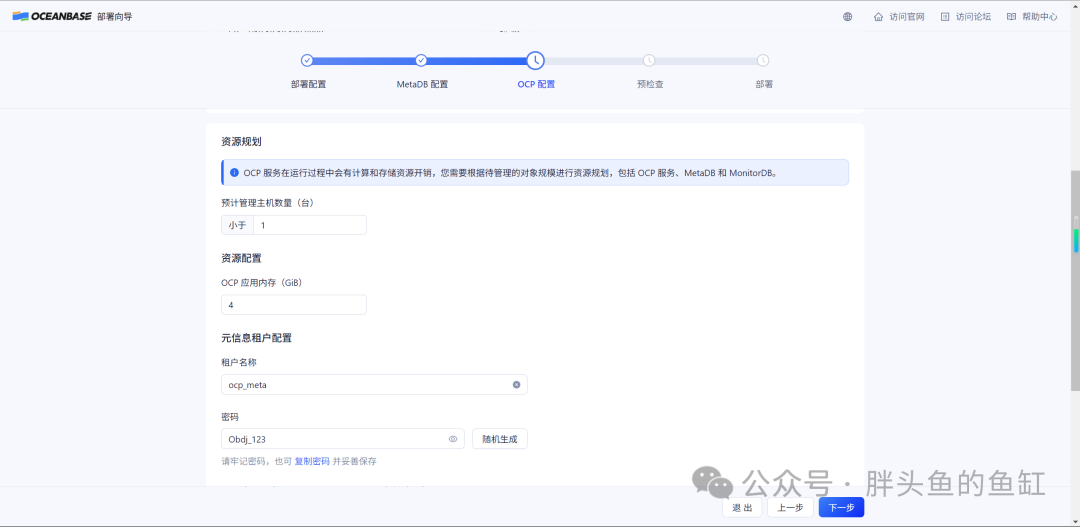This screenshot has height=527, width=1080.
Task: Click the forum icon beside 访问论坛
Action: click(945, 17)
